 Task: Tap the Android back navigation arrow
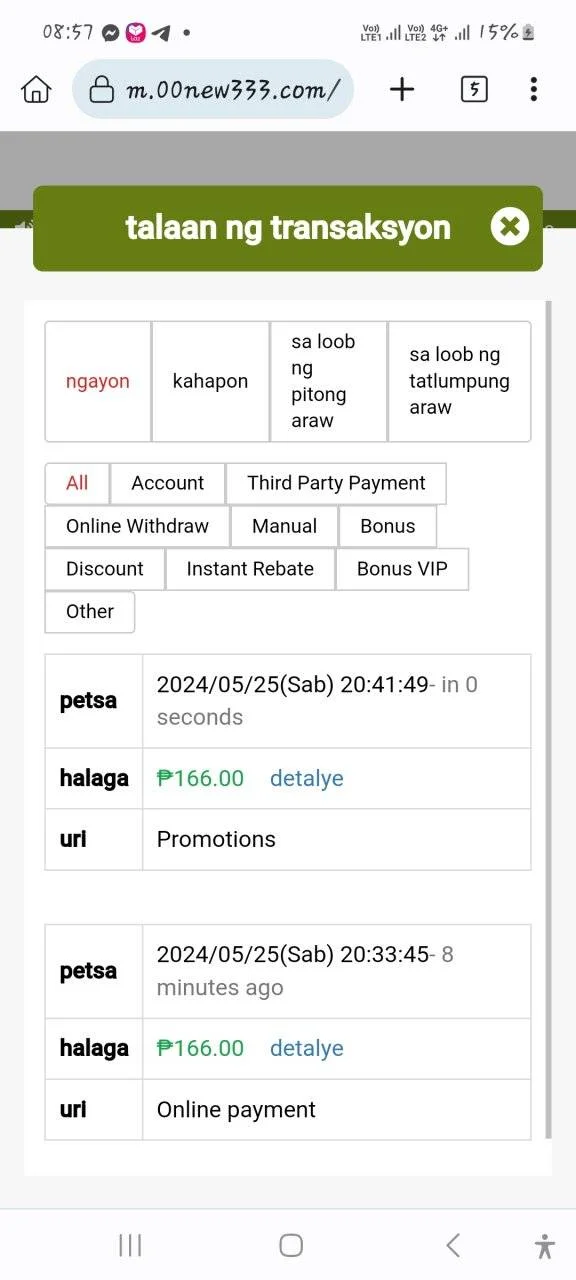click(x=453, y=1245)
